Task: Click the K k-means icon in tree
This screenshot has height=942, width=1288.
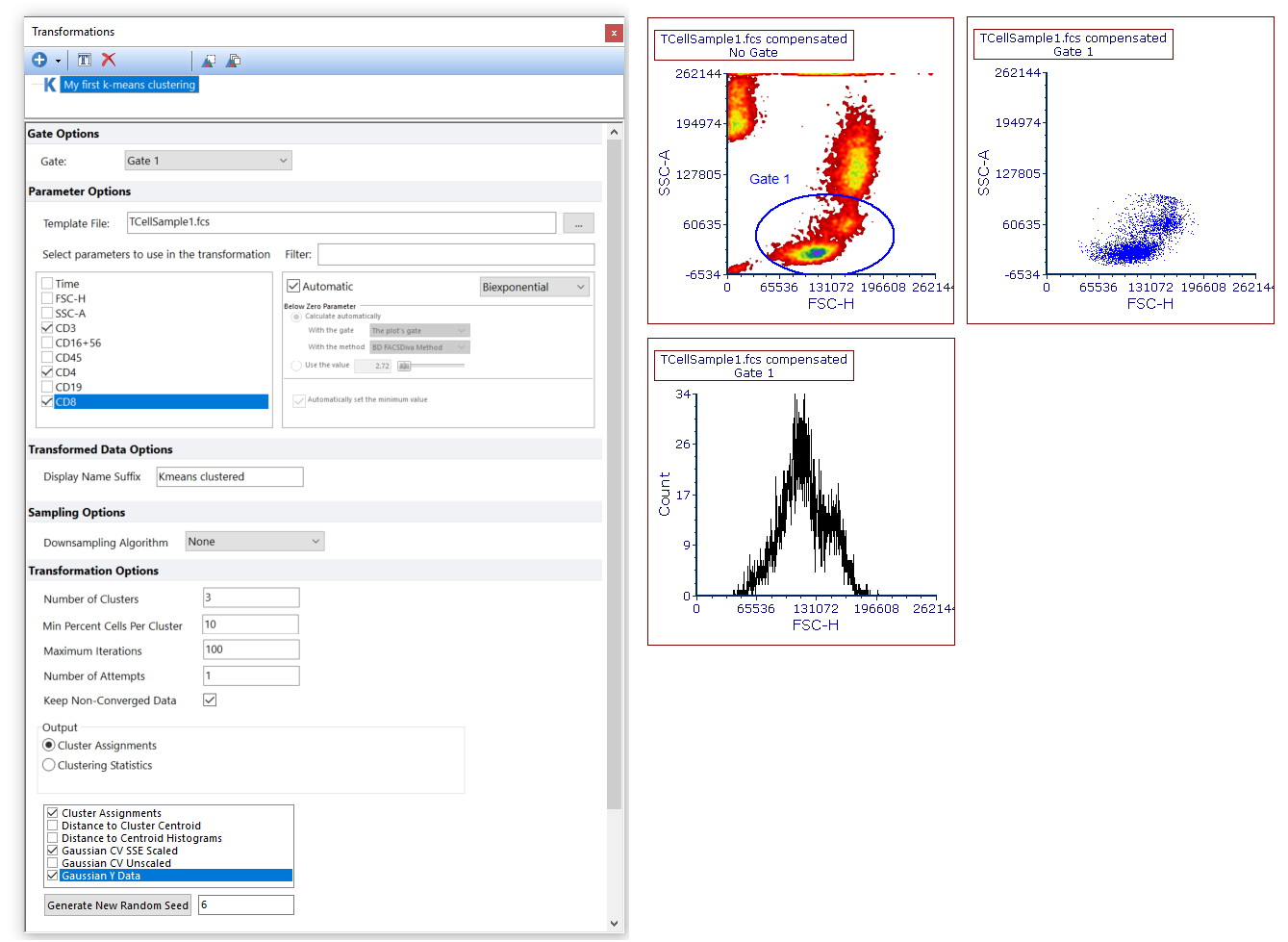Action: click(50, 85)
